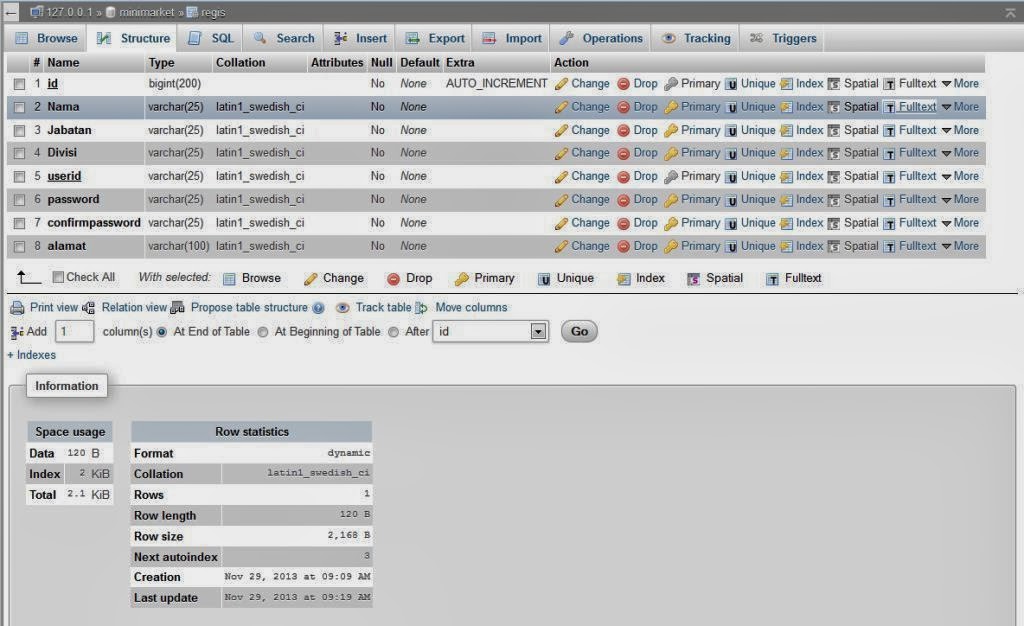Click the Move columns link
Image resolution: width=1024 pixels, height=626 pixels.
[471, 307]
